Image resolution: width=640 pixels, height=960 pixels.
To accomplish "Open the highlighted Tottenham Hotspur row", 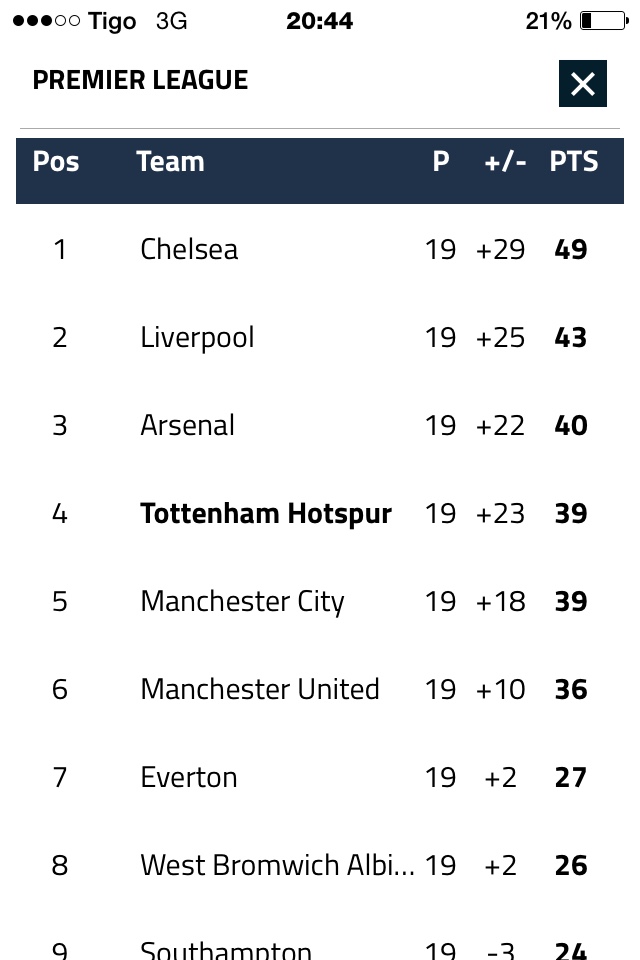I will click(266, 513).
